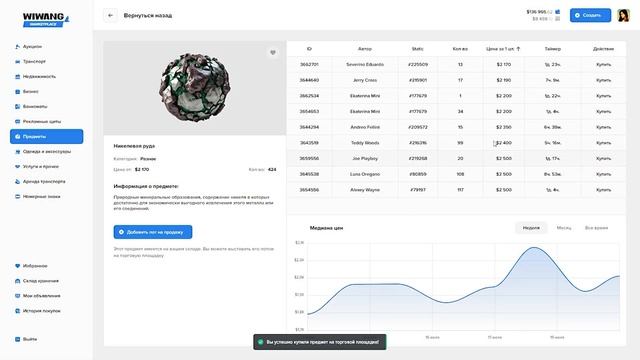Click the back arrow icon

coord(110,16)
